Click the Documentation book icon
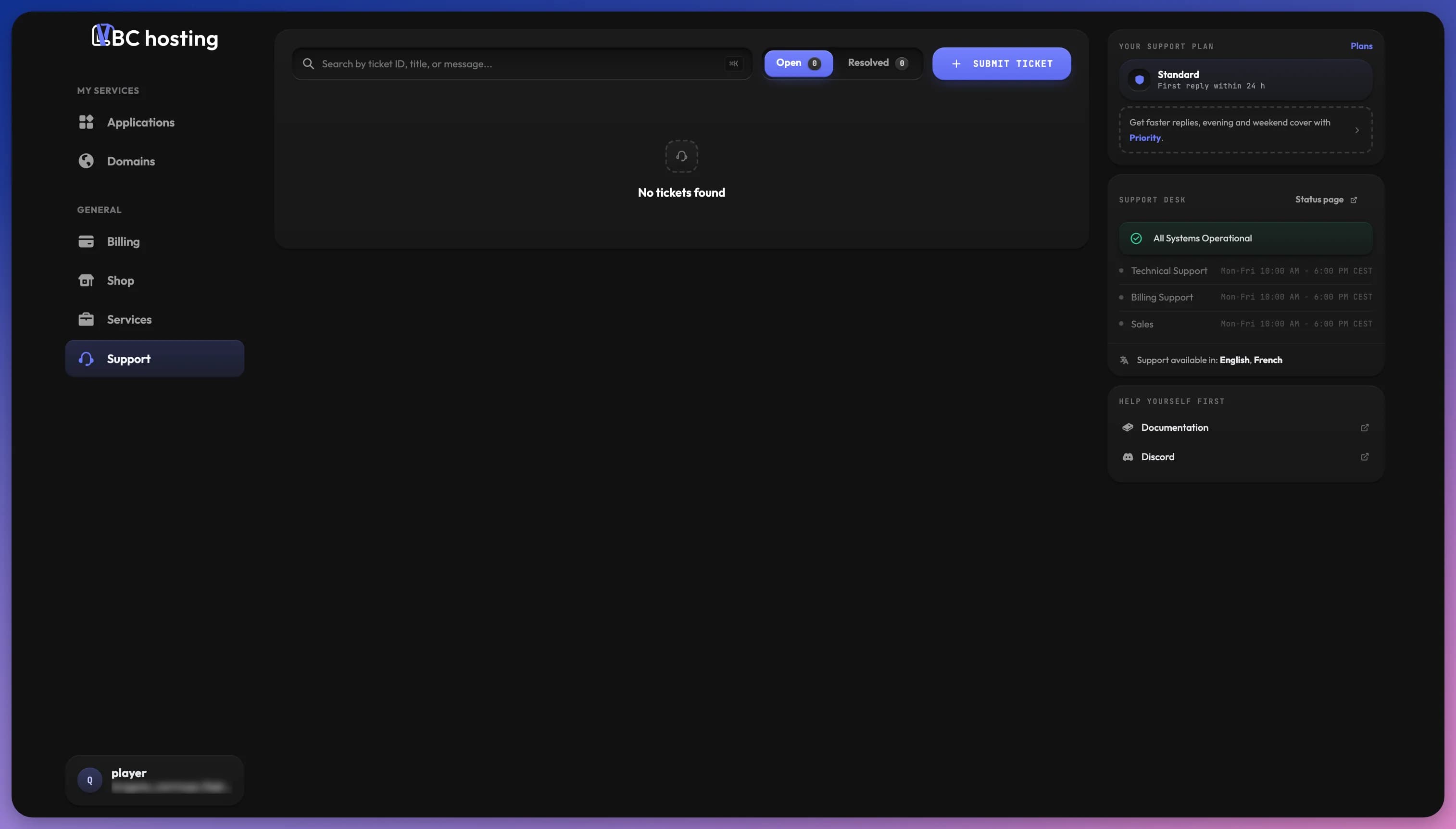The image size is (1456, 829). [x=1127, y=427]
